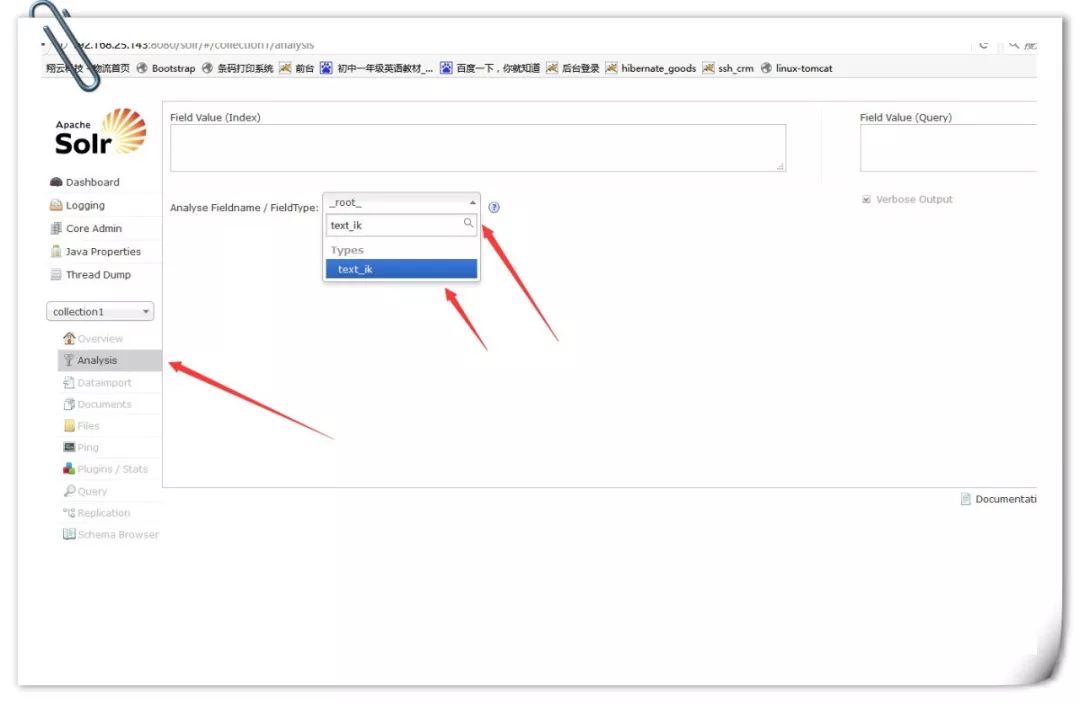
Task: Click the Field Value (Query) text area
Action: (947, 148)
